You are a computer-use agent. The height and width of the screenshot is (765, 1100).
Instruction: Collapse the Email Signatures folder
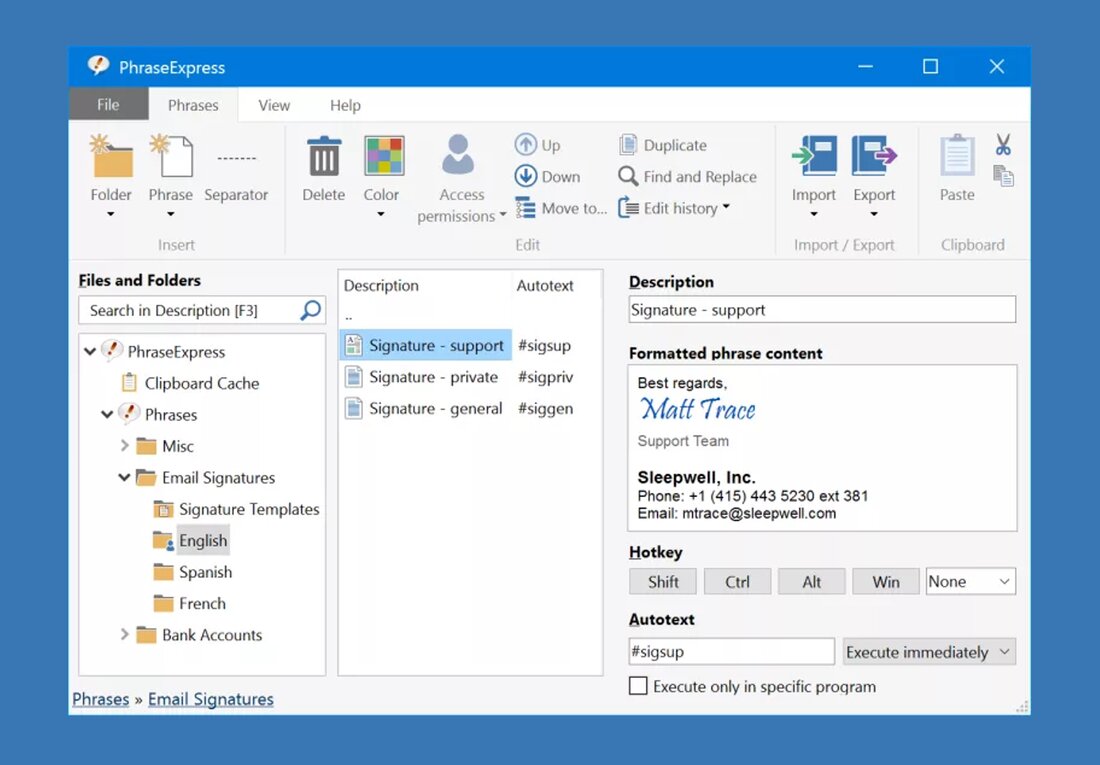click(124, 477)
